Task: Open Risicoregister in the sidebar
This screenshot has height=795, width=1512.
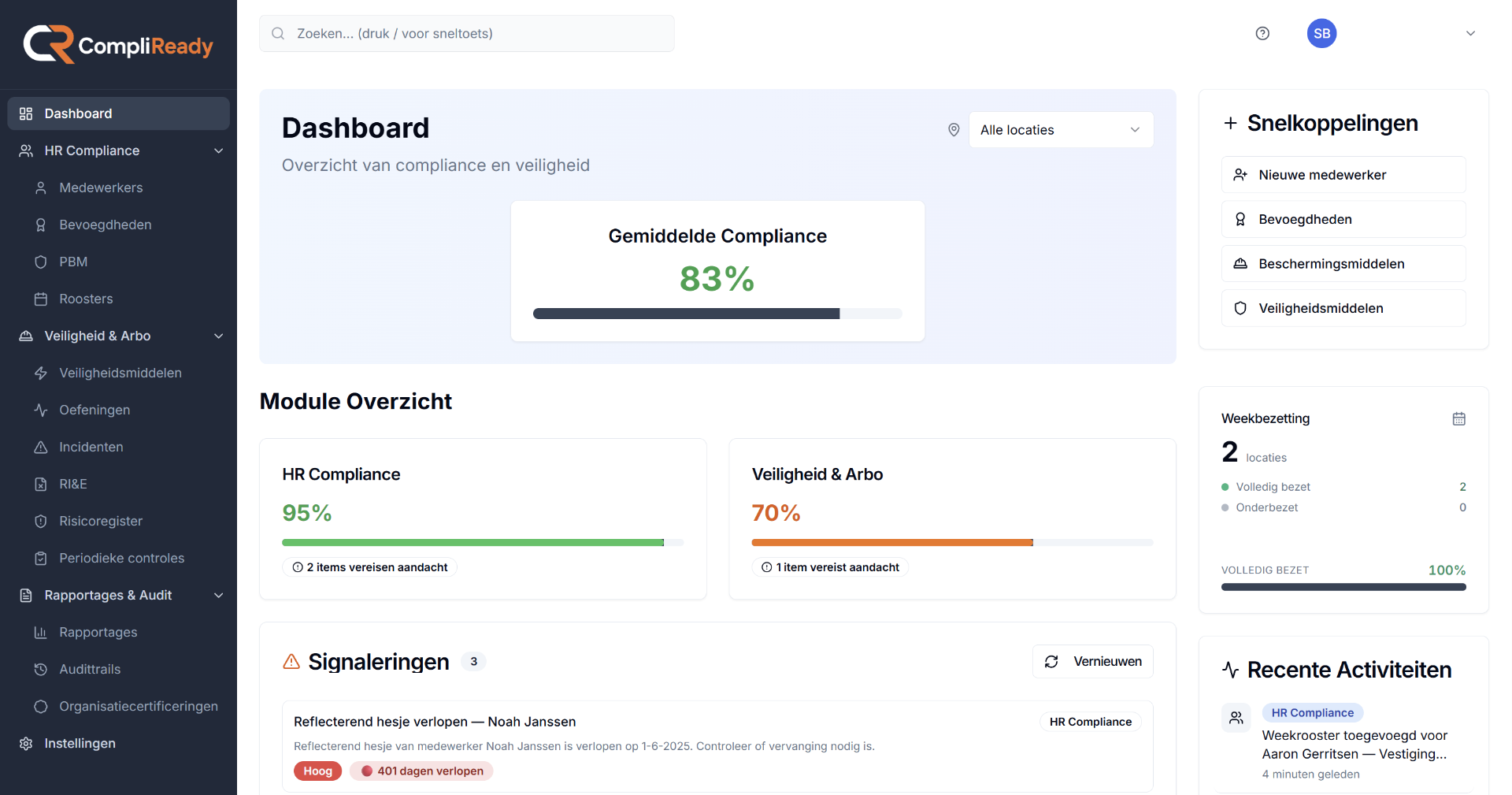Action: point(118,521)
